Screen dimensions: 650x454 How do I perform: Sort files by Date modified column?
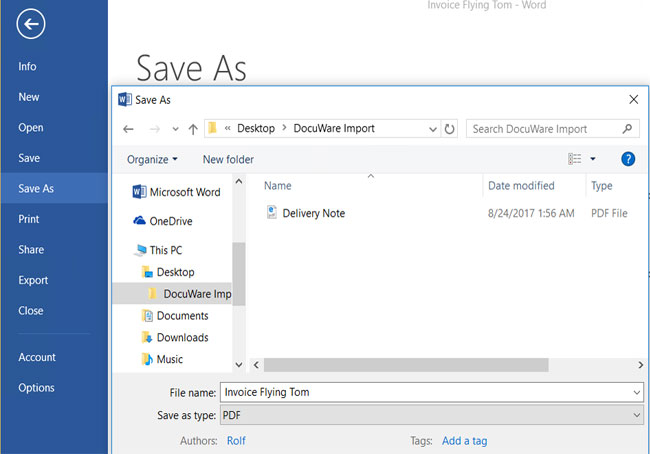[x=521, y=186]
